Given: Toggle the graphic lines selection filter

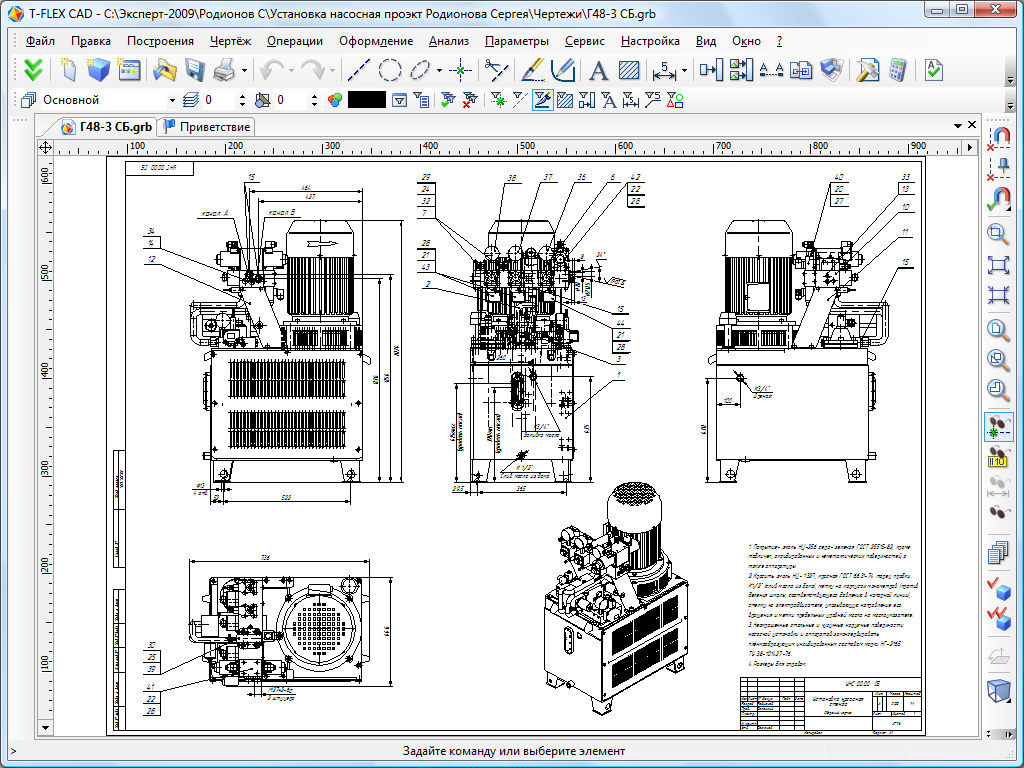Looking at the screenshot, I should [543, 100].
